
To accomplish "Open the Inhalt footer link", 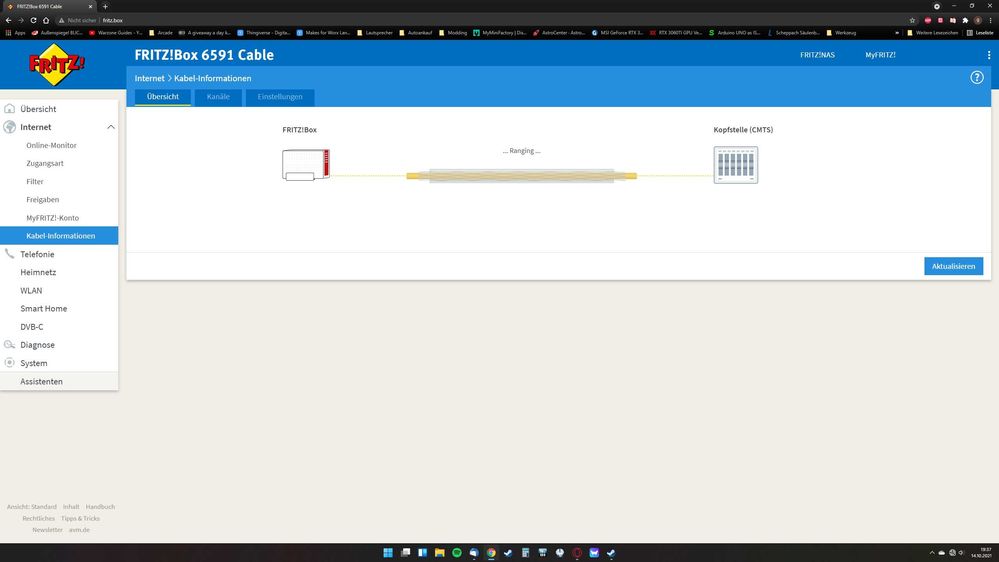I will (x=71, y=507).
